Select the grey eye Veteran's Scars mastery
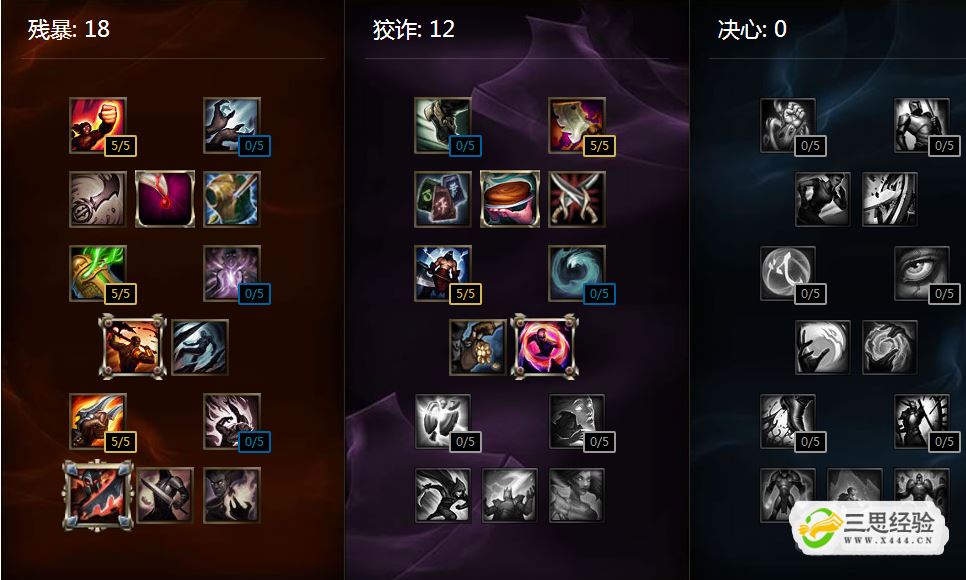 click(921, 273)
